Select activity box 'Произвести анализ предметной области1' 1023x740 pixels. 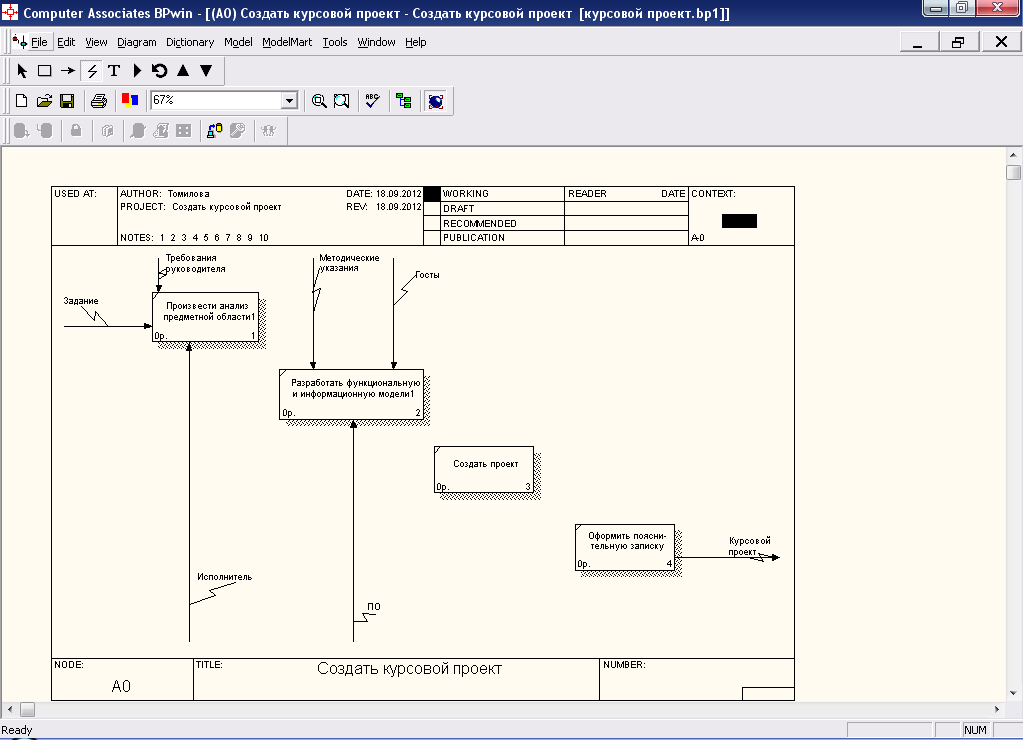tap(206, 317)
